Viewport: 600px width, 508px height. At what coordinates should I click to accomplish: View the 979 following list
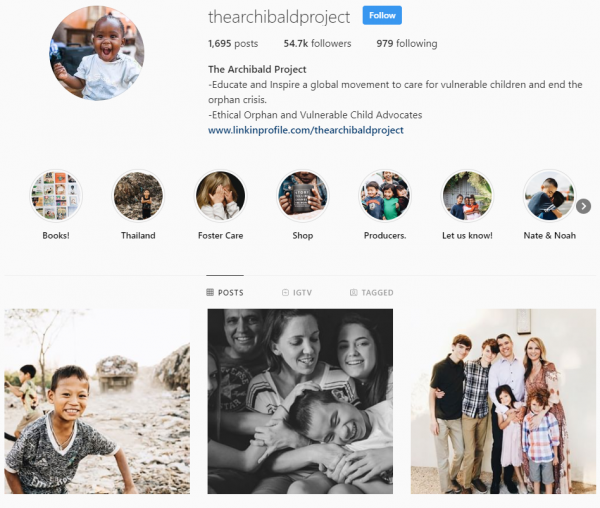pyautogui.click(x=407, y=44)
